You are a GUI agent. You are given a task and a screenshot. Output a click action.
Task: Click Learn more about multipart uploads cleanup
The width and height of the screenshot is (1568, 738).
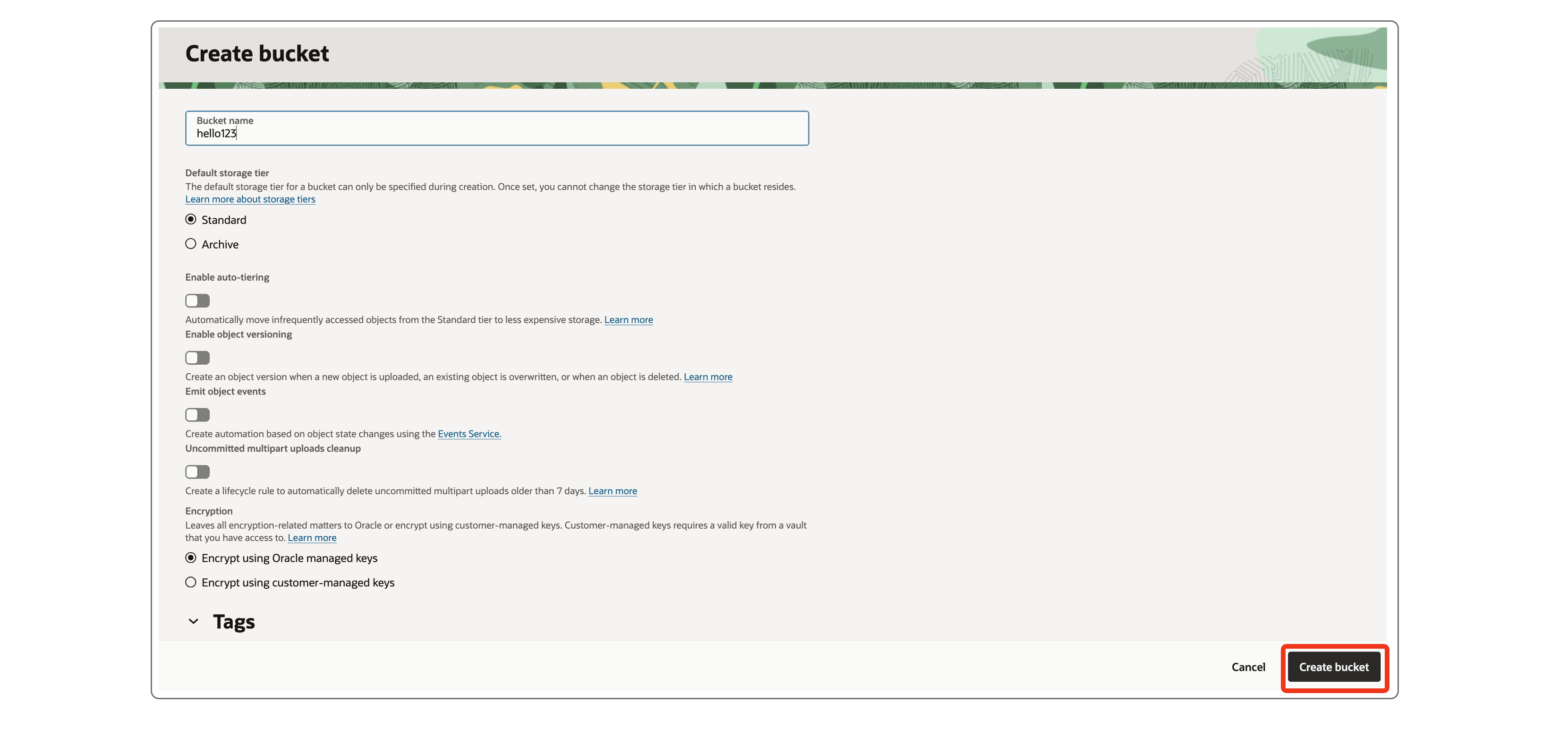613,491
